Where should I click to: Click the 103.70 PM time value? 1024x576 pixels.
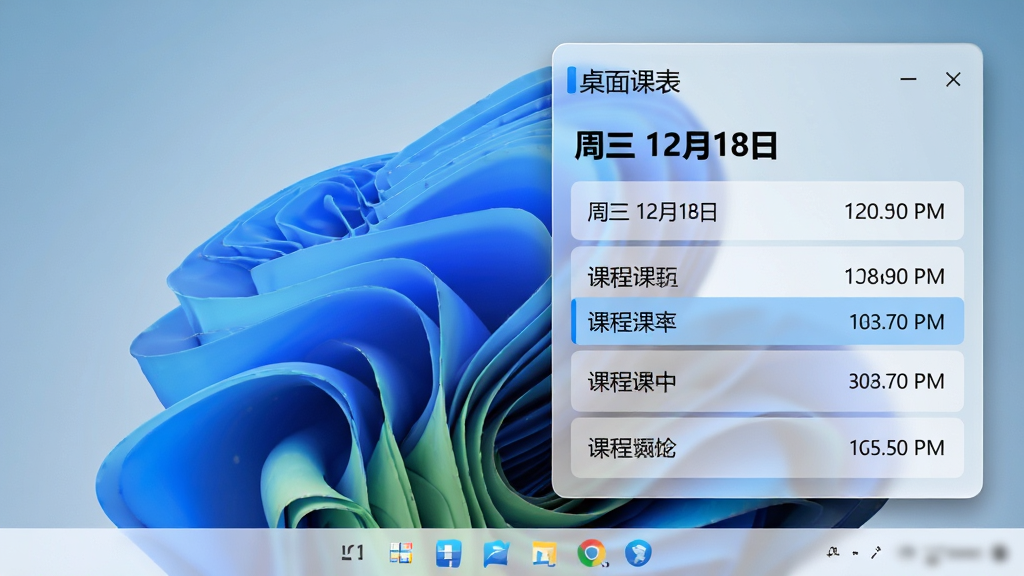click(x=896, y=322)
